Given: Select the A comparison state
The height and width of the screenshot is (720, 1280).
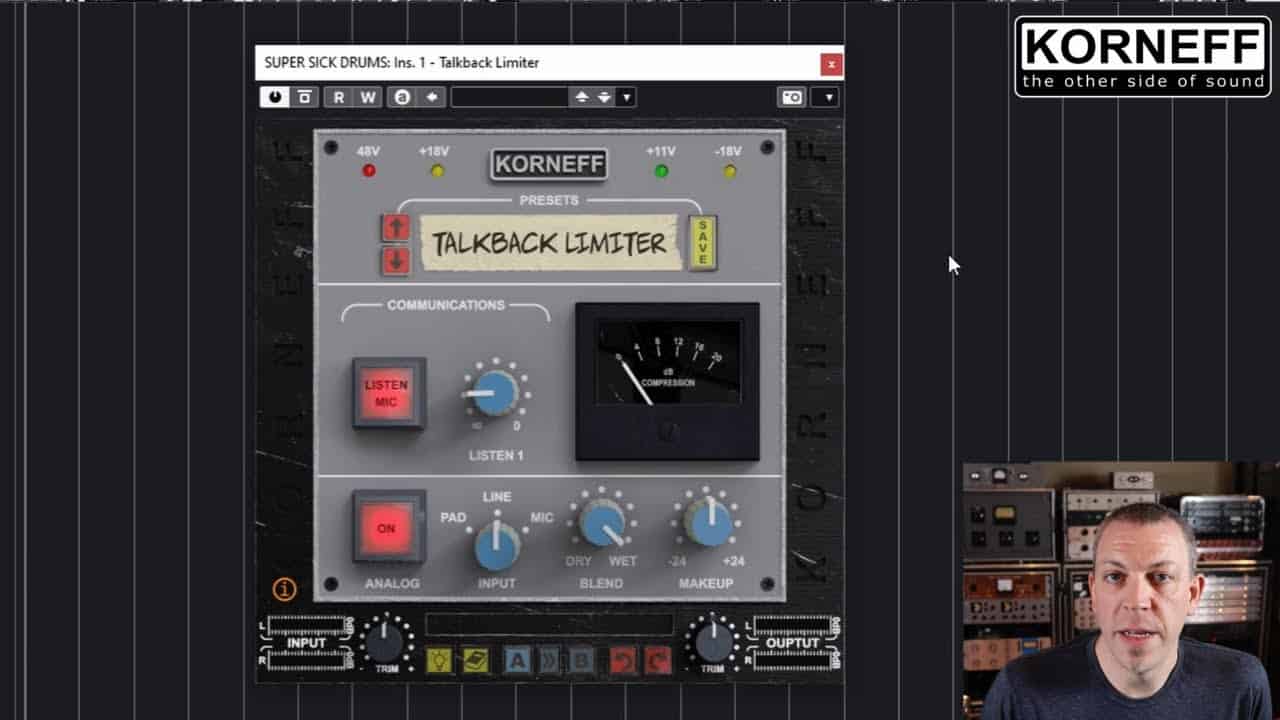Looking at the screenshot, I should (x=517, y=659).
